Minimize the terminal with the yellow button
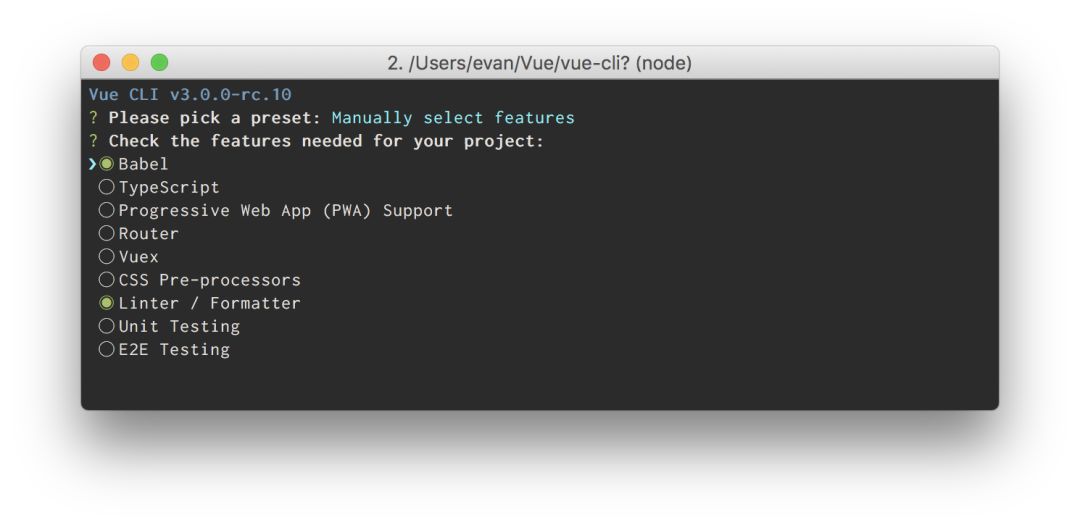 [131, 63]
